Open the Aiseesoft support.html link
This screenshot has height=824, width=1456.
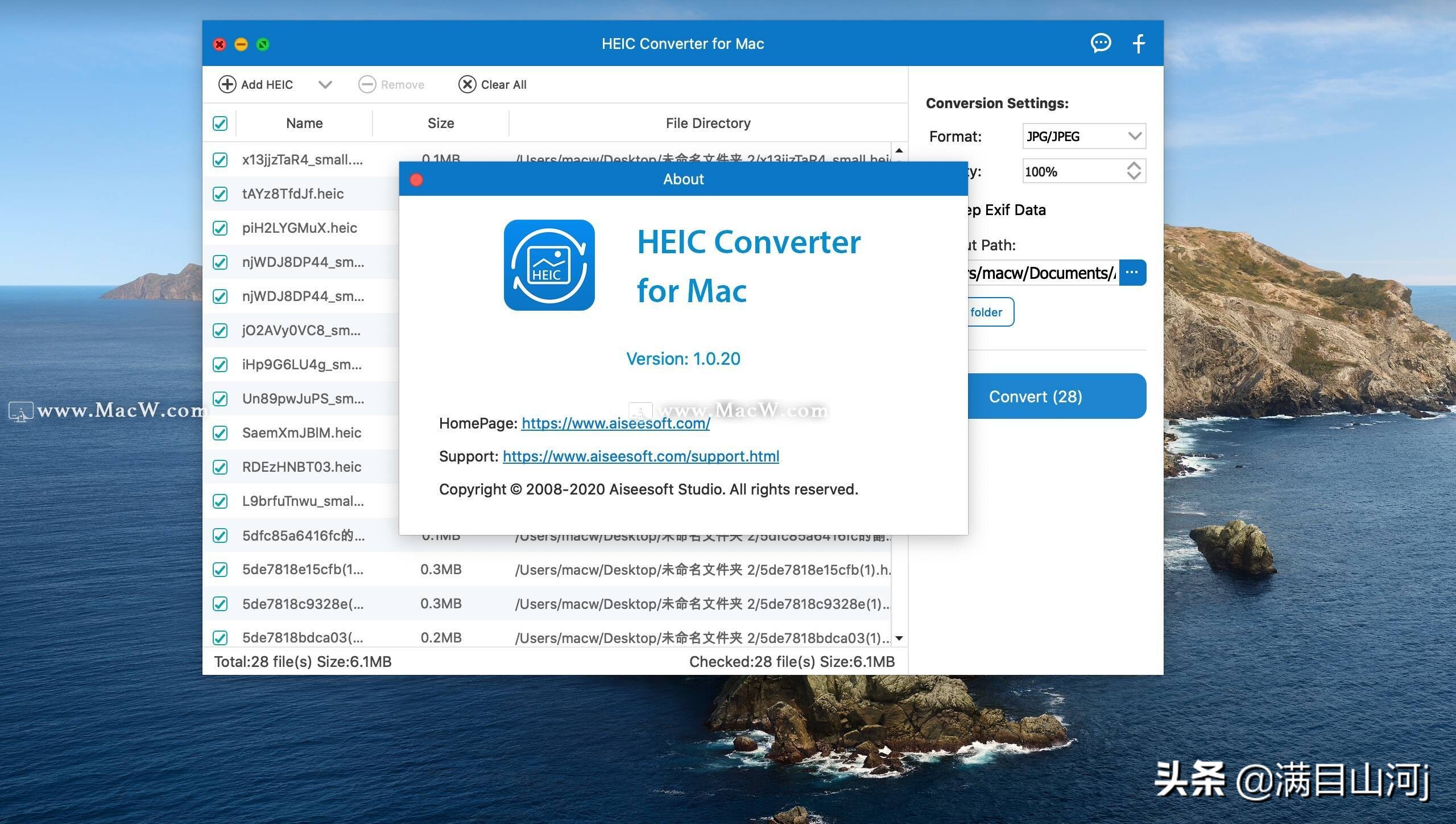coord(640,456)
